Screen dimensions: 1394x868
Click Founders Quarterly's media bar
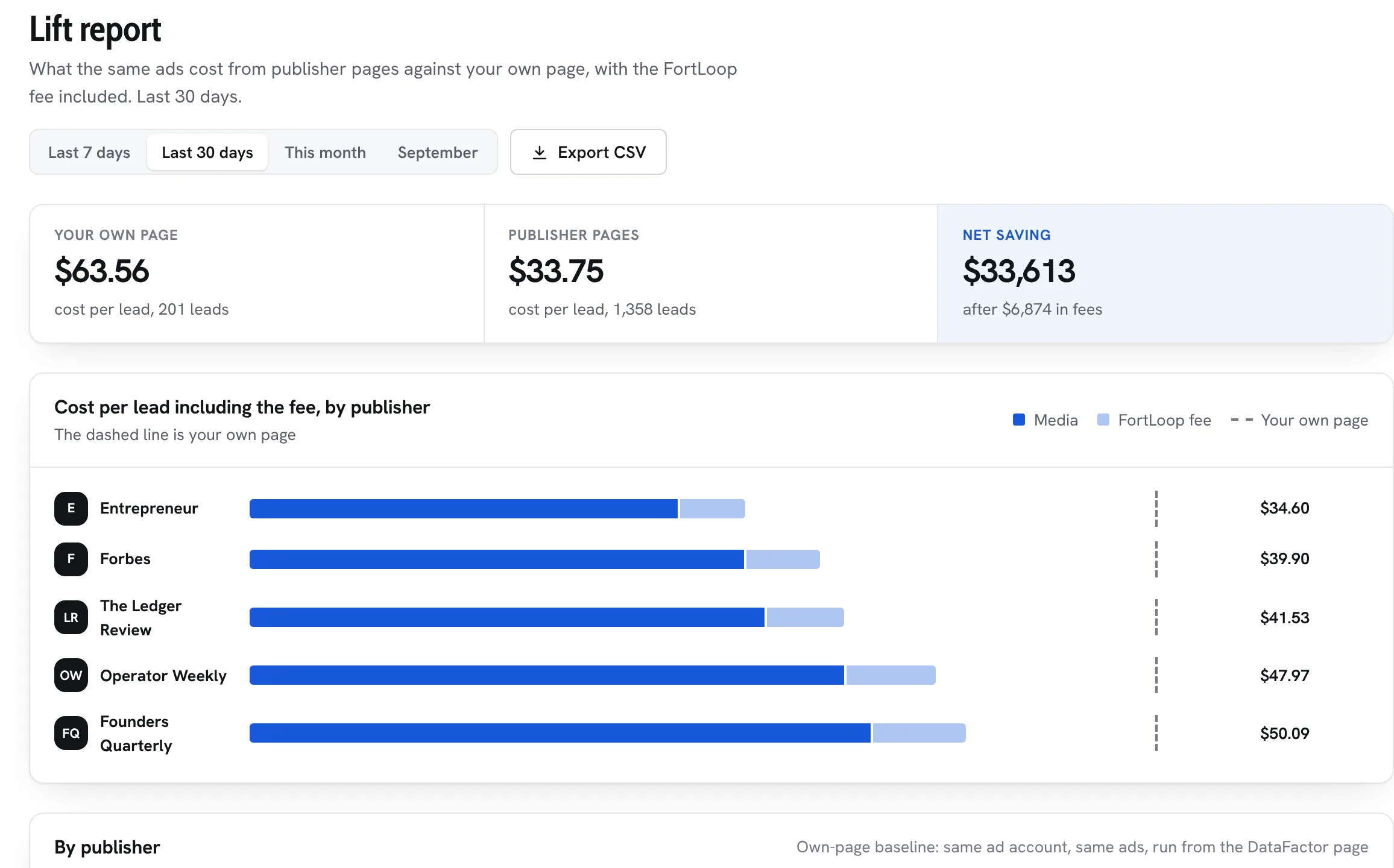pyautogui.click(x=560, y=733)
